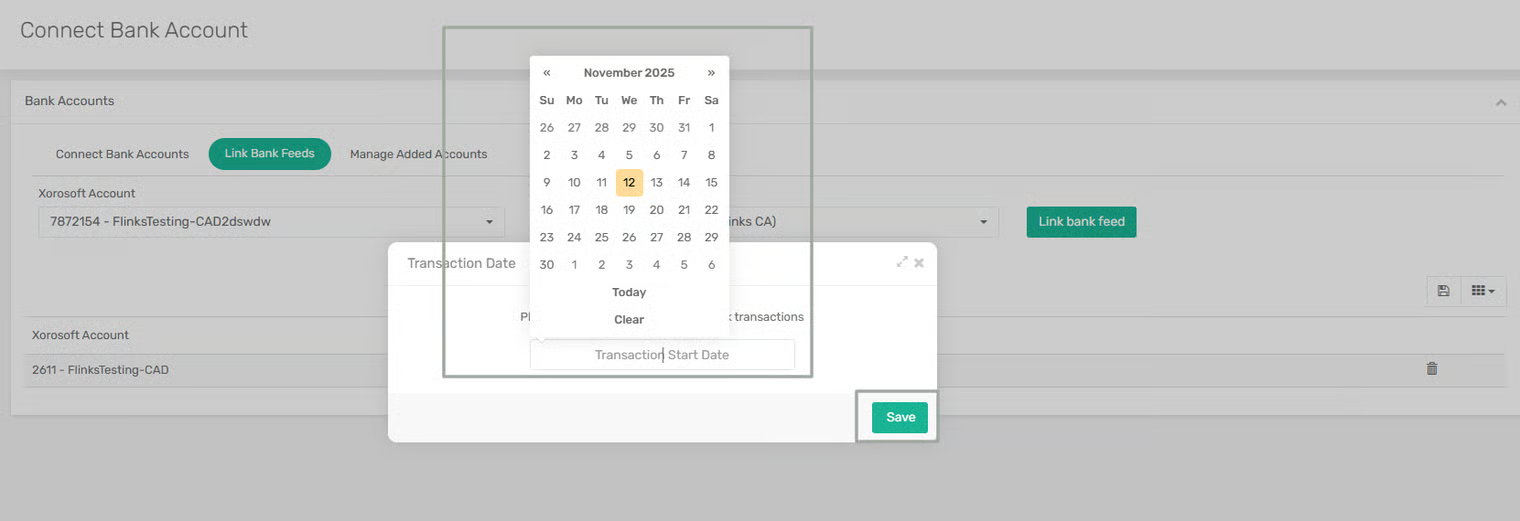Open the grid columns chooser dropdown
Screen dimensions: 1520x521
point(1483,291)
